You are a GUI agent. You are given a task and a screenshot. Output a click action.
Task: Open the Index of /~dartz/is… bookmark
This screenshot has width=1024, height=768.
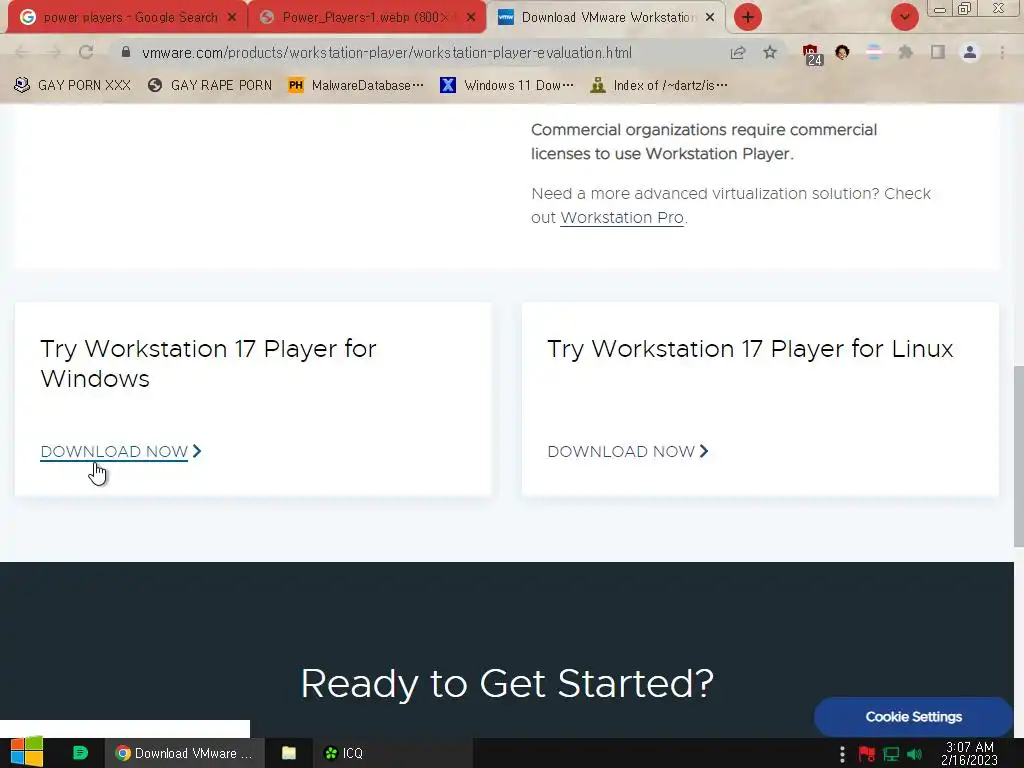click(x=658, y=86)
